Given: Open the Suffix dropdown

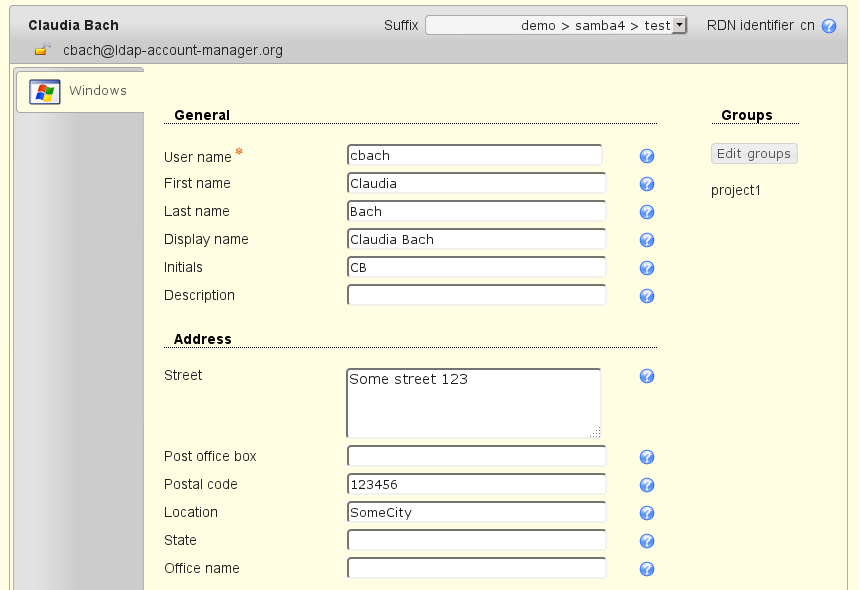Looking at the screenshot, I should click(556, 25).
